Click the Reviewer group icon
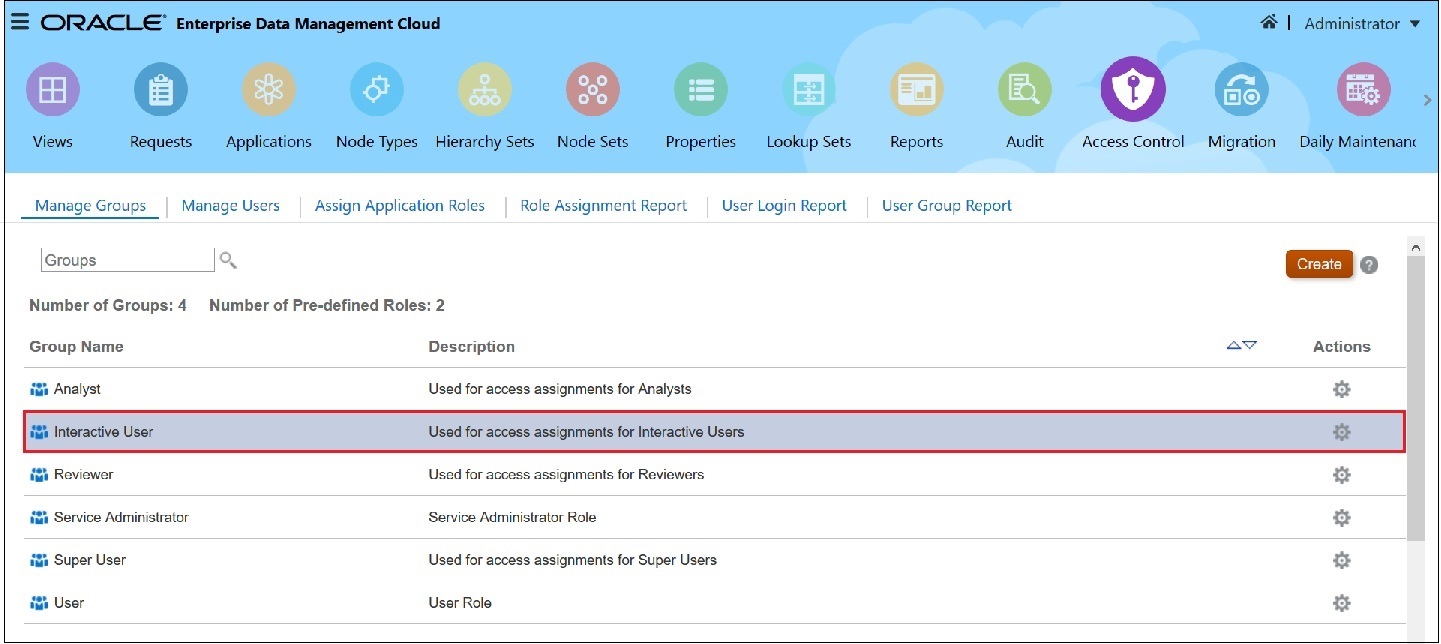The image size is (1441, 644). pos(39,475)
